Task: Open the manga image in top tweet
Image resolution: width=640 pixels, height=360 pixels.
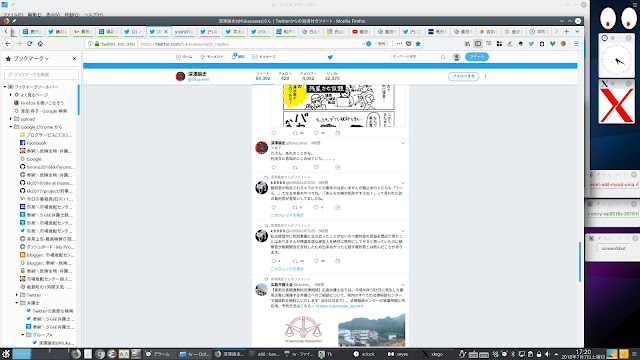Action: 339,105
